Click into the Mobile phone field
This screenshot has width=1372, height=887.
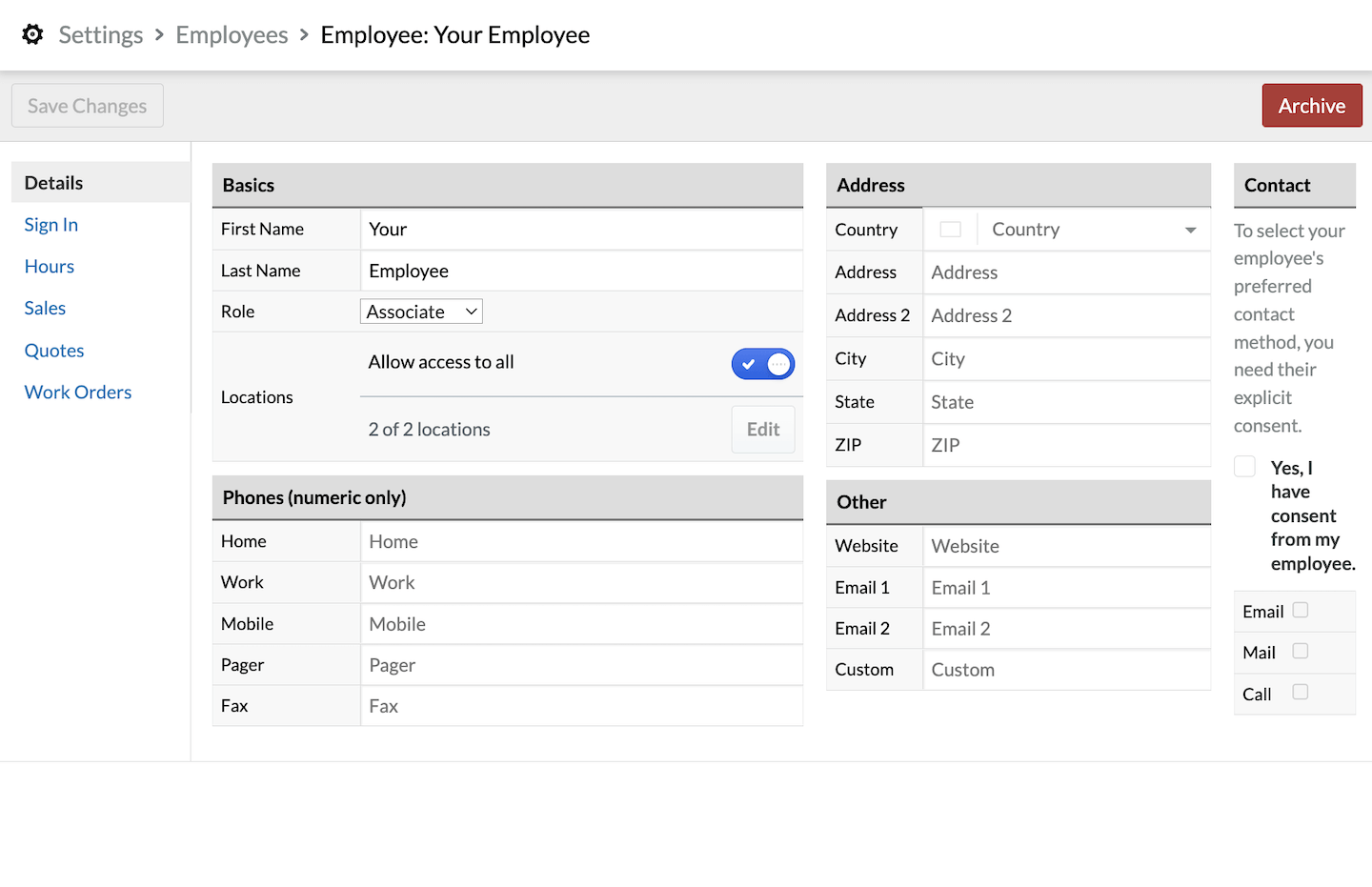click(581, 624)
